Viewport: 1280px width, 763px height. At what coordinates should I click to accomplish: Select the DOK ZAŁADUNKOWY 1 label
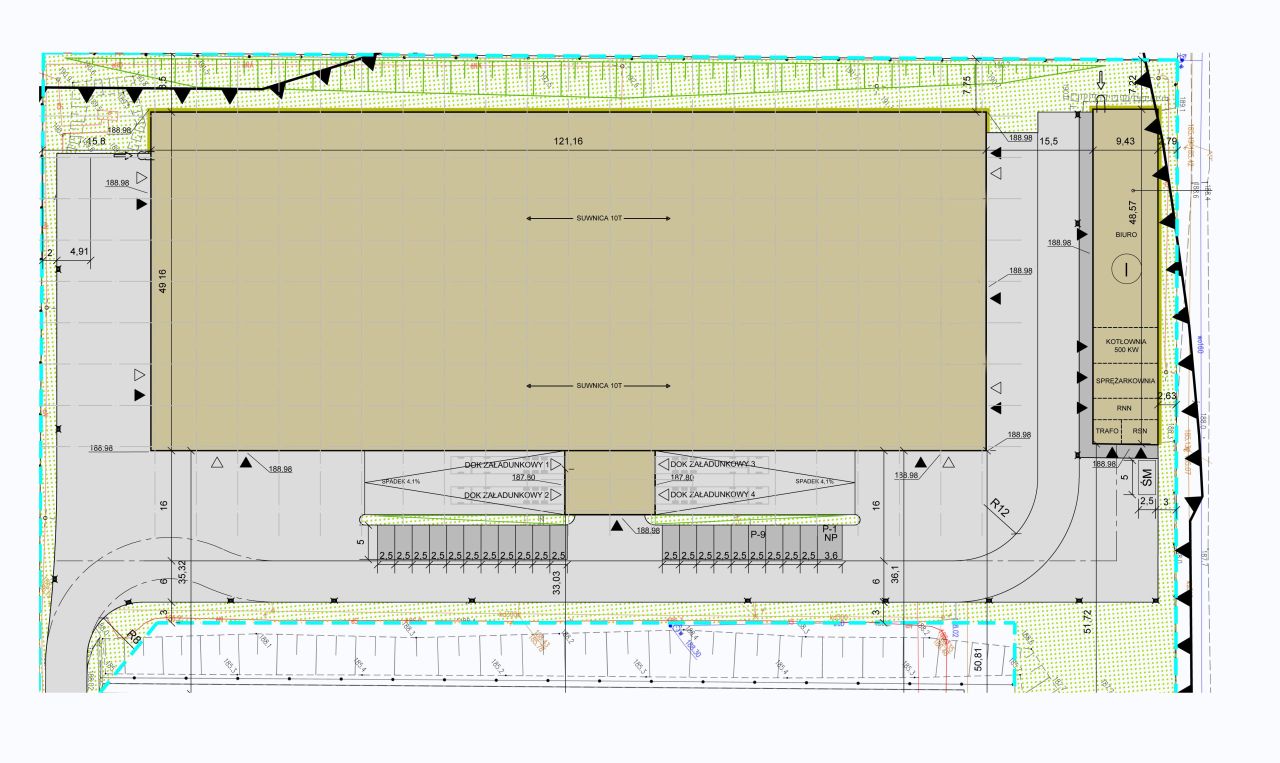tap(508, 465)
